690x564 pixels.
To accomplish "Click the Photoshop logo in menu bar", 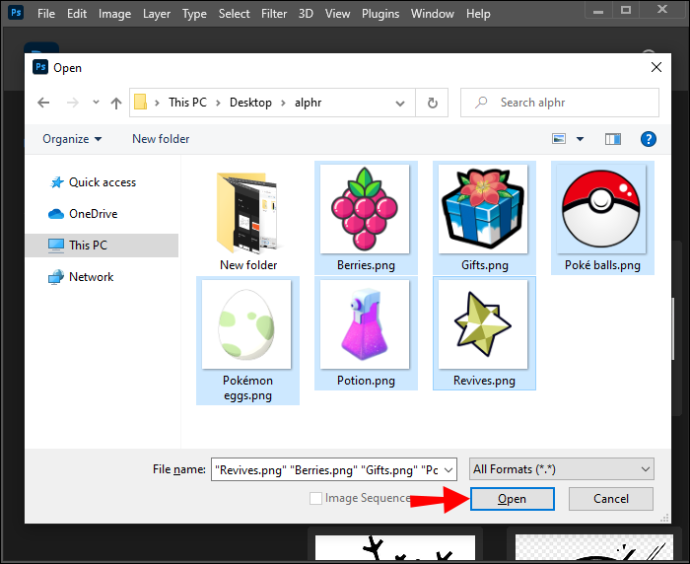I will (x=16, y=12).
